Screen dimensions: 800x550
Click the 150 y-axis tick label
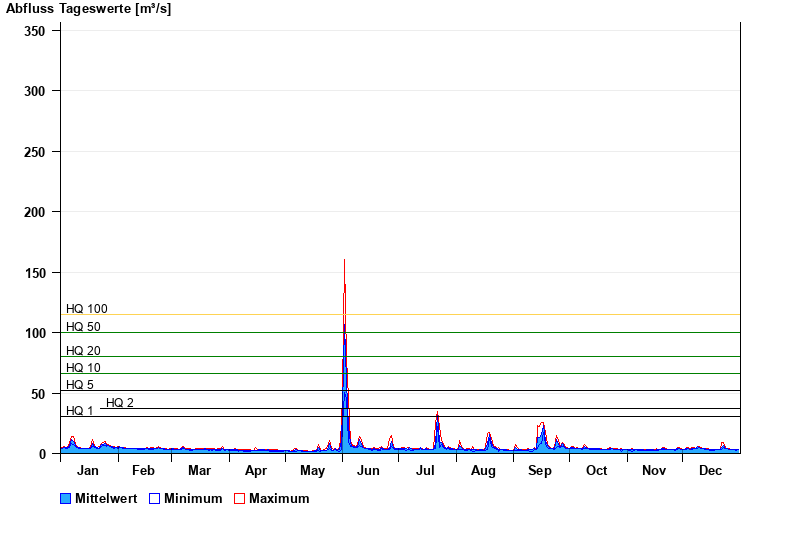click(35, 273)
